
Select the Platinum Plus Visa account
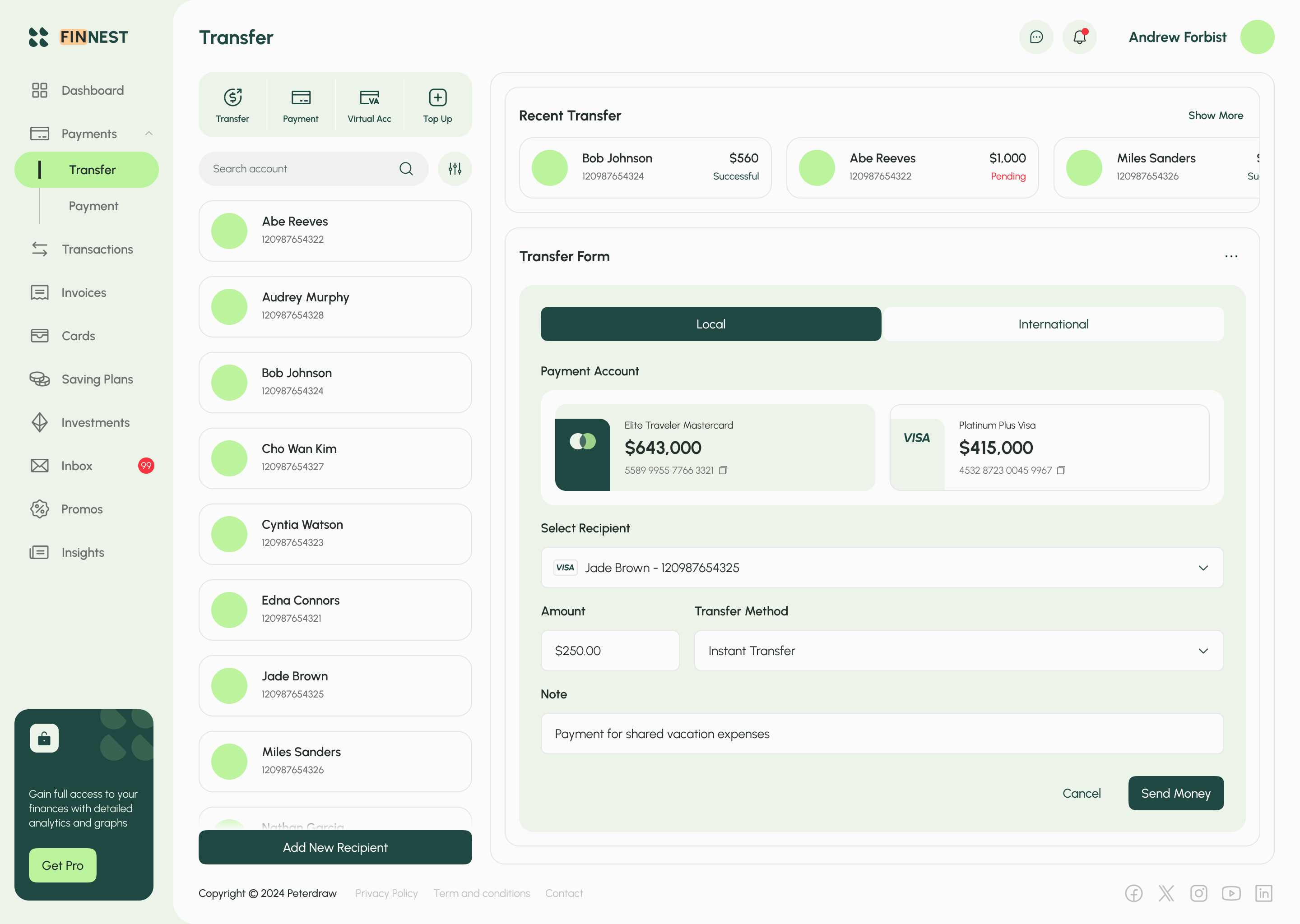click(1049, 447)
